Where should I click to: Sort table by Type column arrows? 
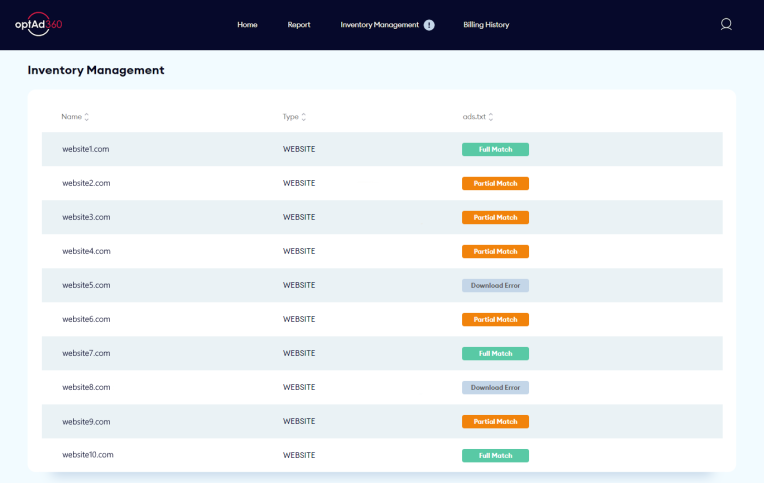point(304,117)
